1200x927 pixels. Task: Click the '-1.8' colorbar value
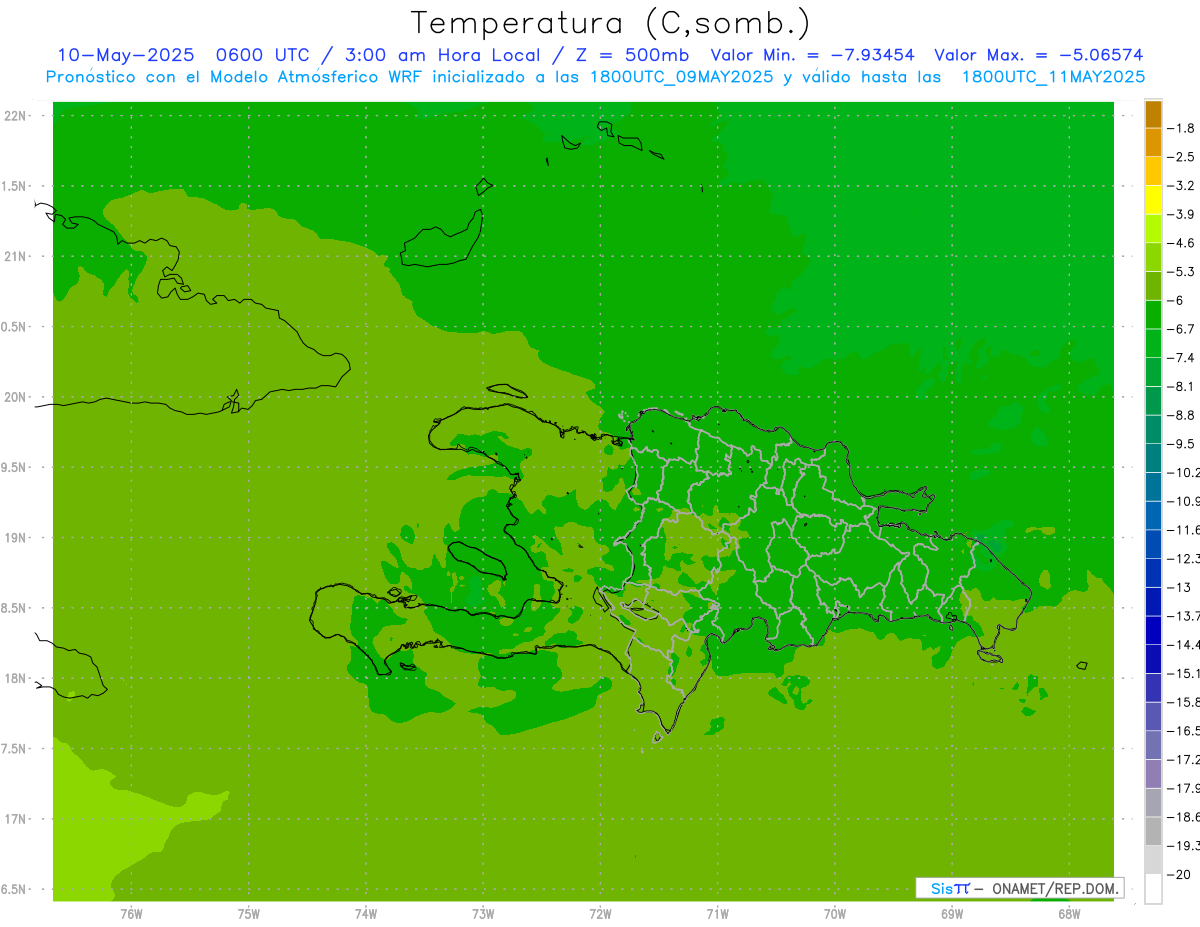coord(1180,128)
